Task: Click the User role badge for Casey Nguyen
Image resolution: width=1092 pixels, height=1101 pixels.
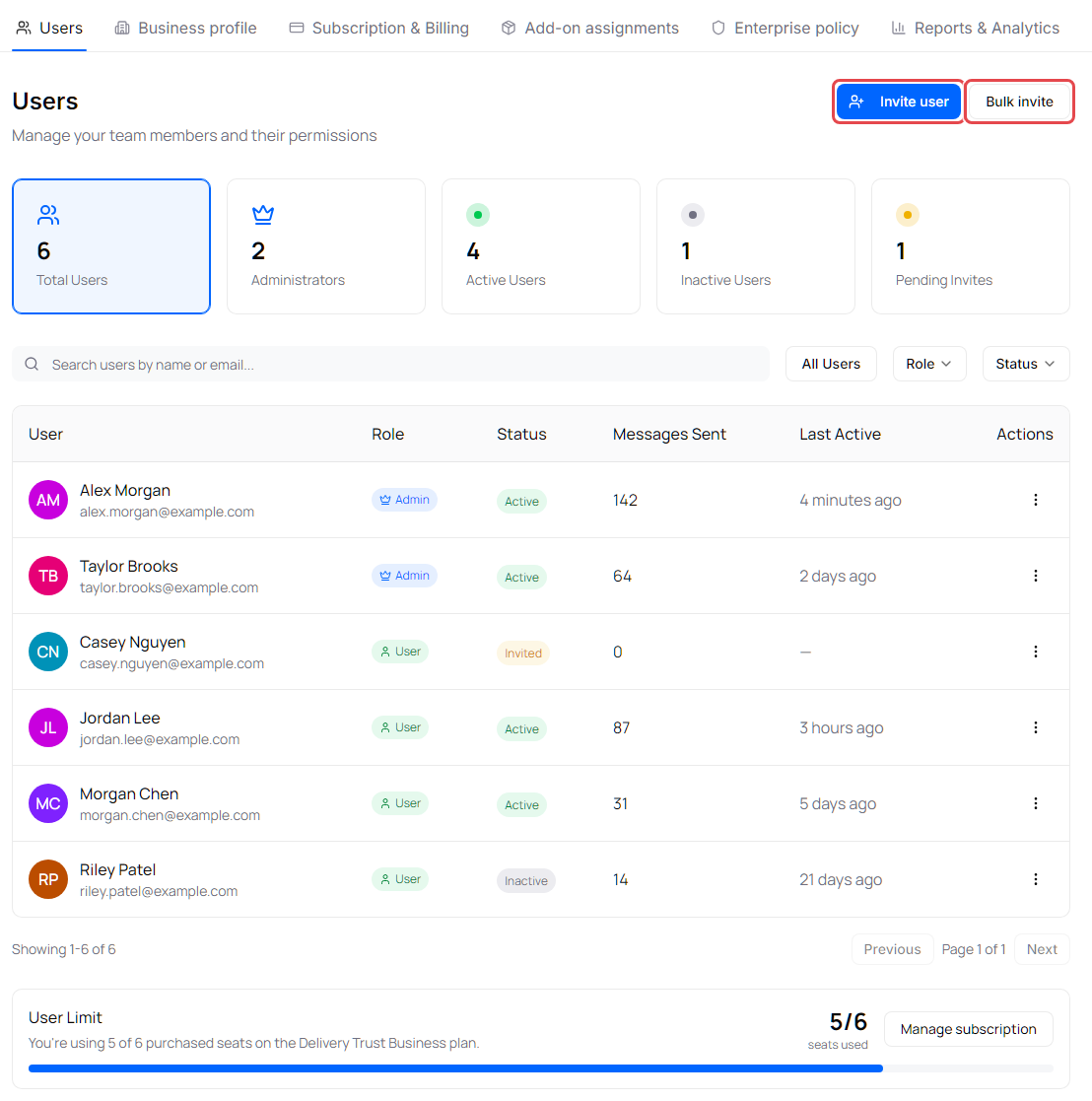Action: pyautogui.click(x=400, y=652)
